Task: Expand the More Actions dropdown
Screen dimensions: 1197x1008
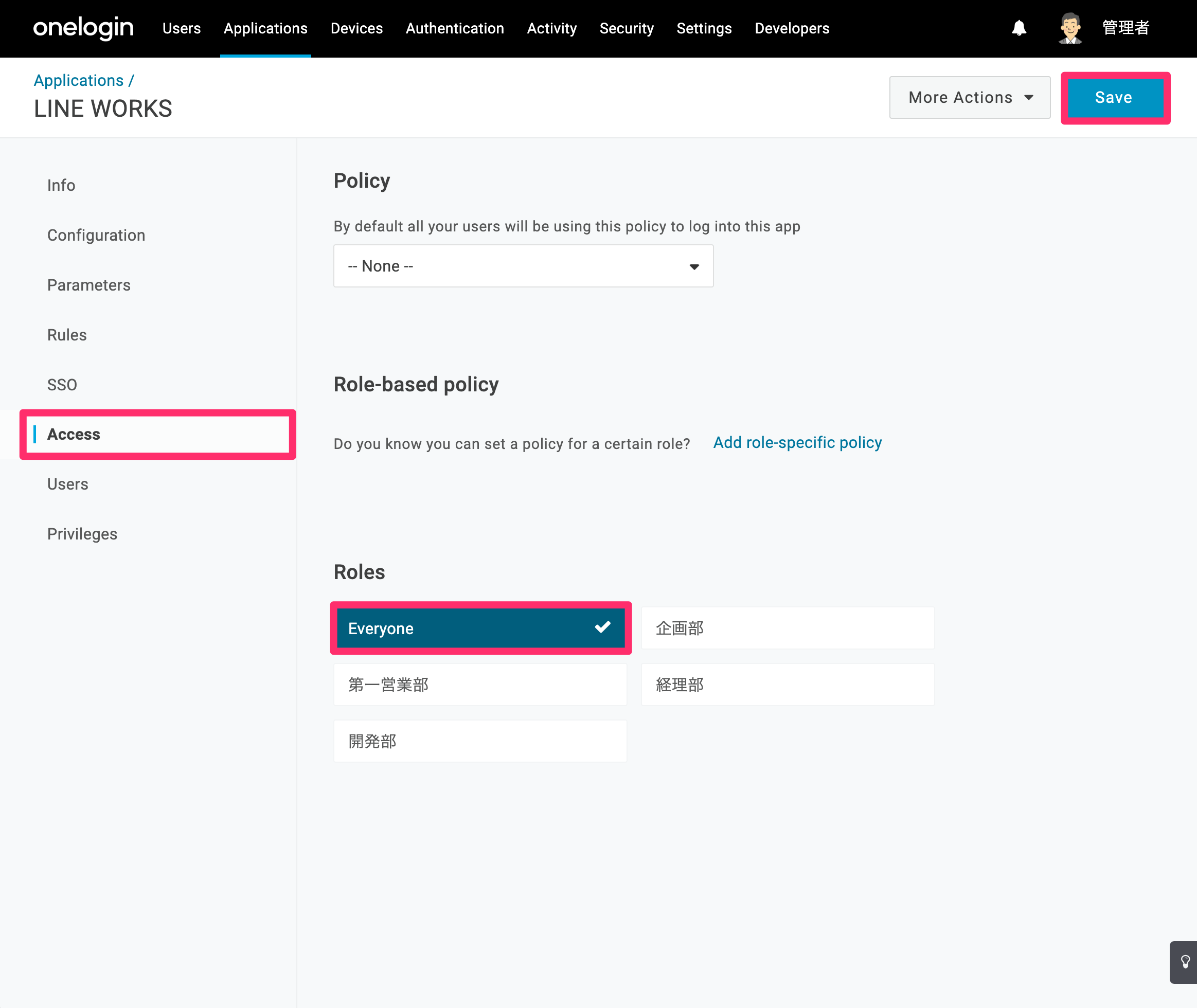Action: (x=970, y=97)
